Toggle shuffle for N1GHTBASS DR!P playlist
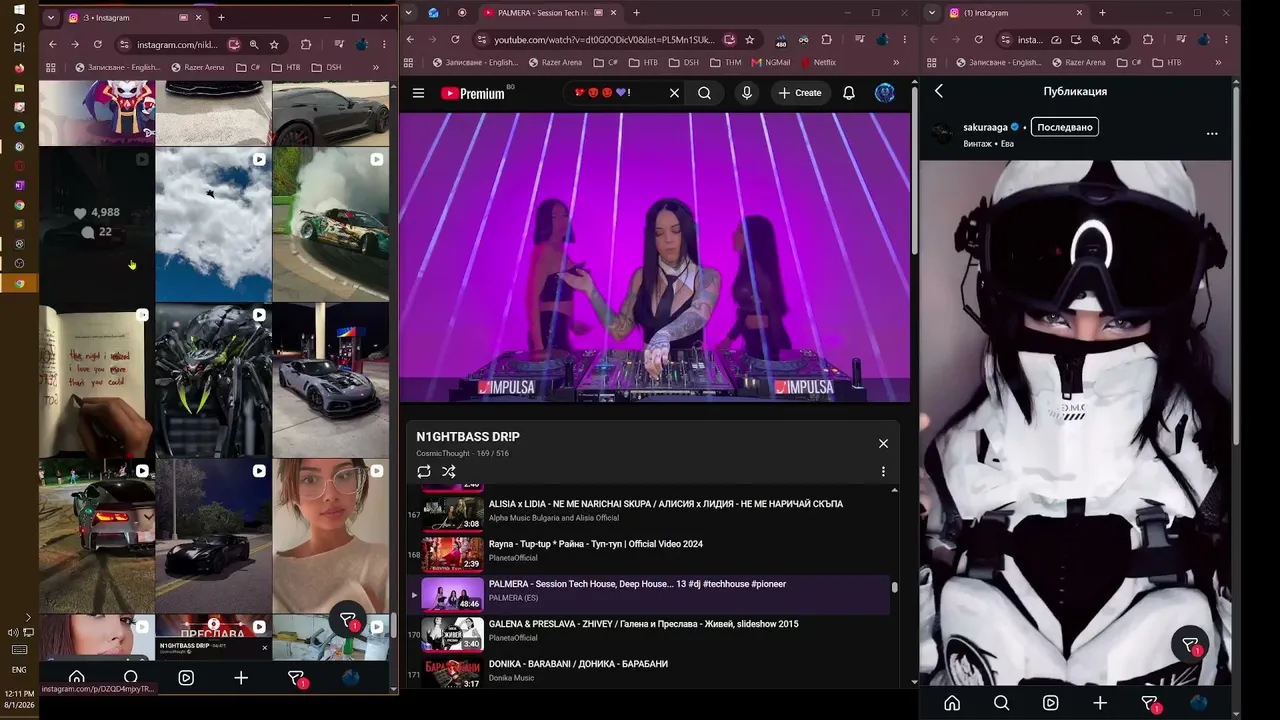1280x720 pixels. (x=448, y=471)
